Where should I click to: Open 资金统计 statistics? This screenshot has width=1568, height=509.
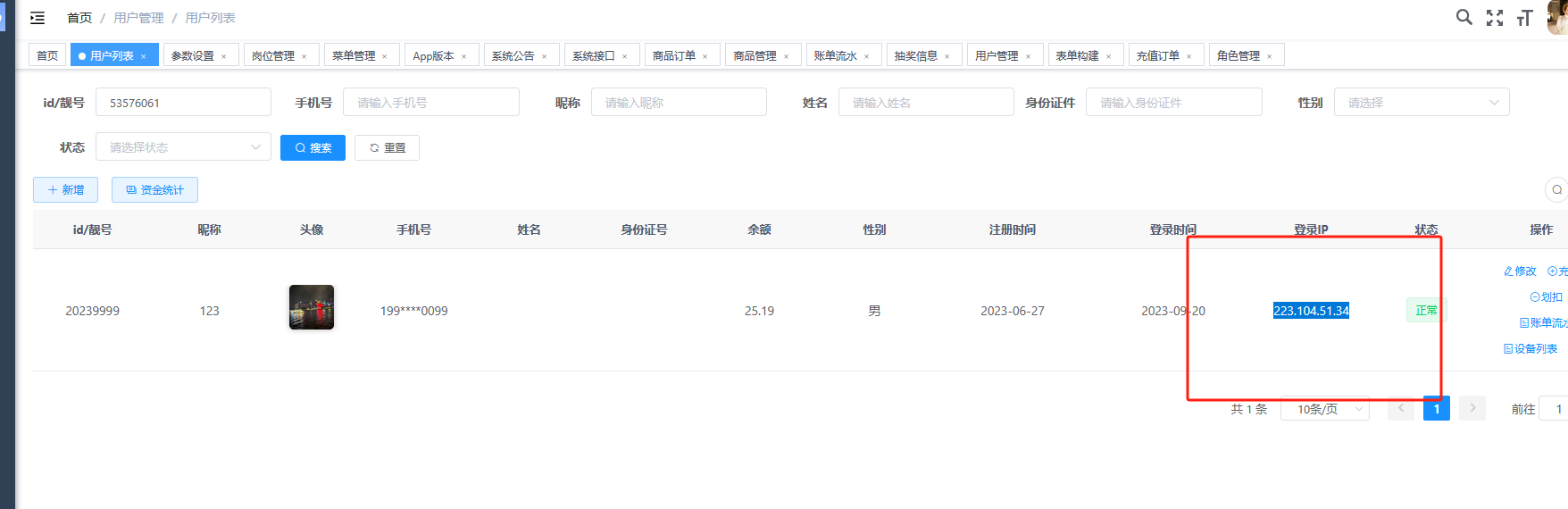pos(154,189)
